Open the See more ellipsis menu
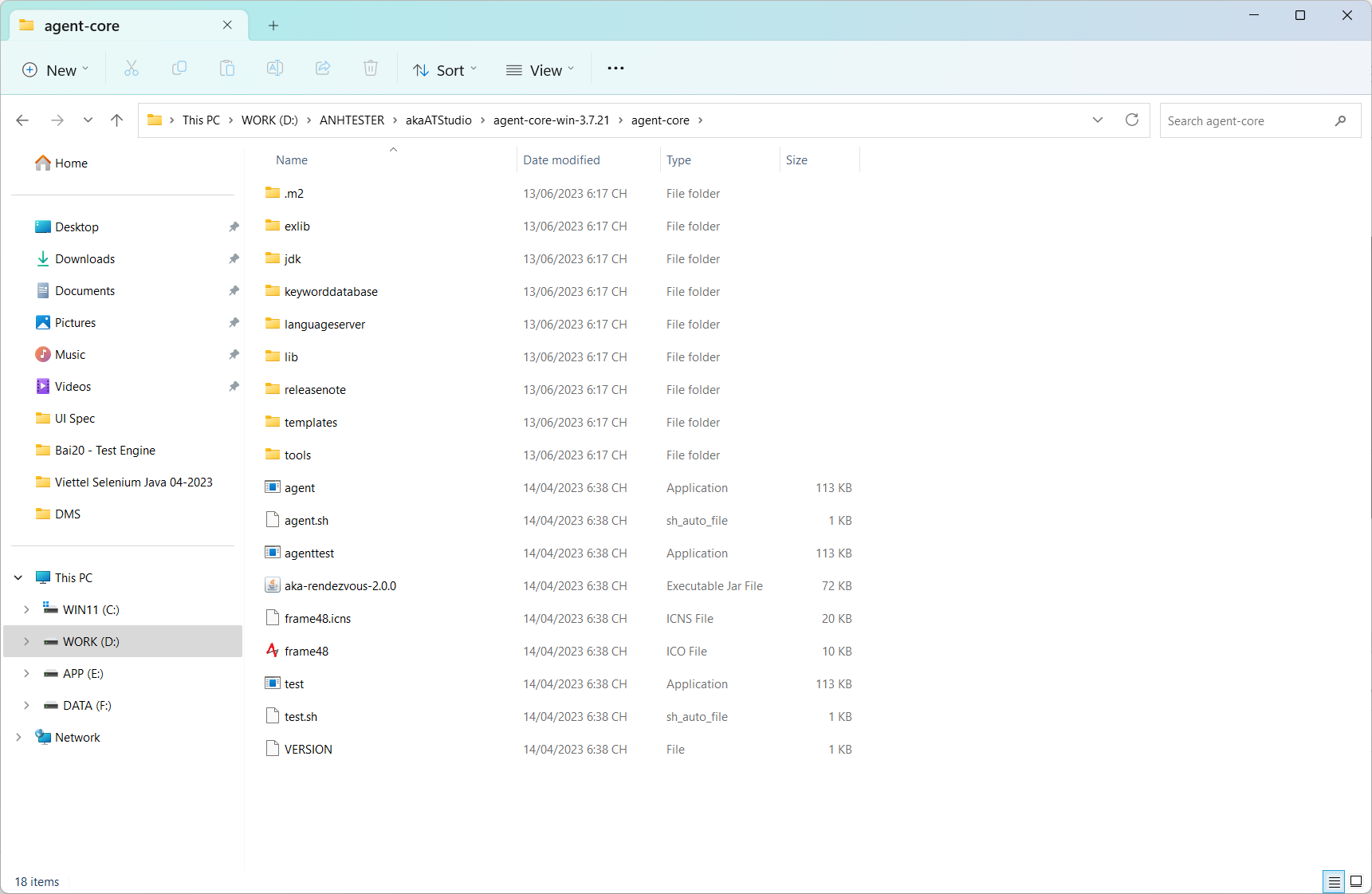Screen dimensions: 1372x894 [x=615, y=69]
